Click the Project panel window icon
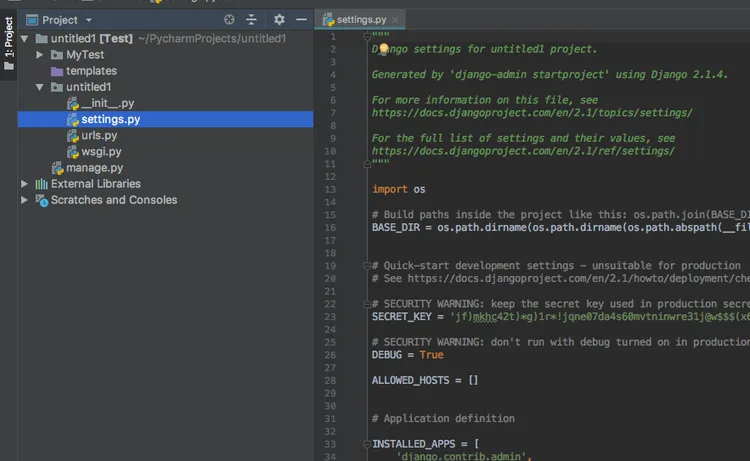This screenshot has width=750, height=461. point(32,20)
